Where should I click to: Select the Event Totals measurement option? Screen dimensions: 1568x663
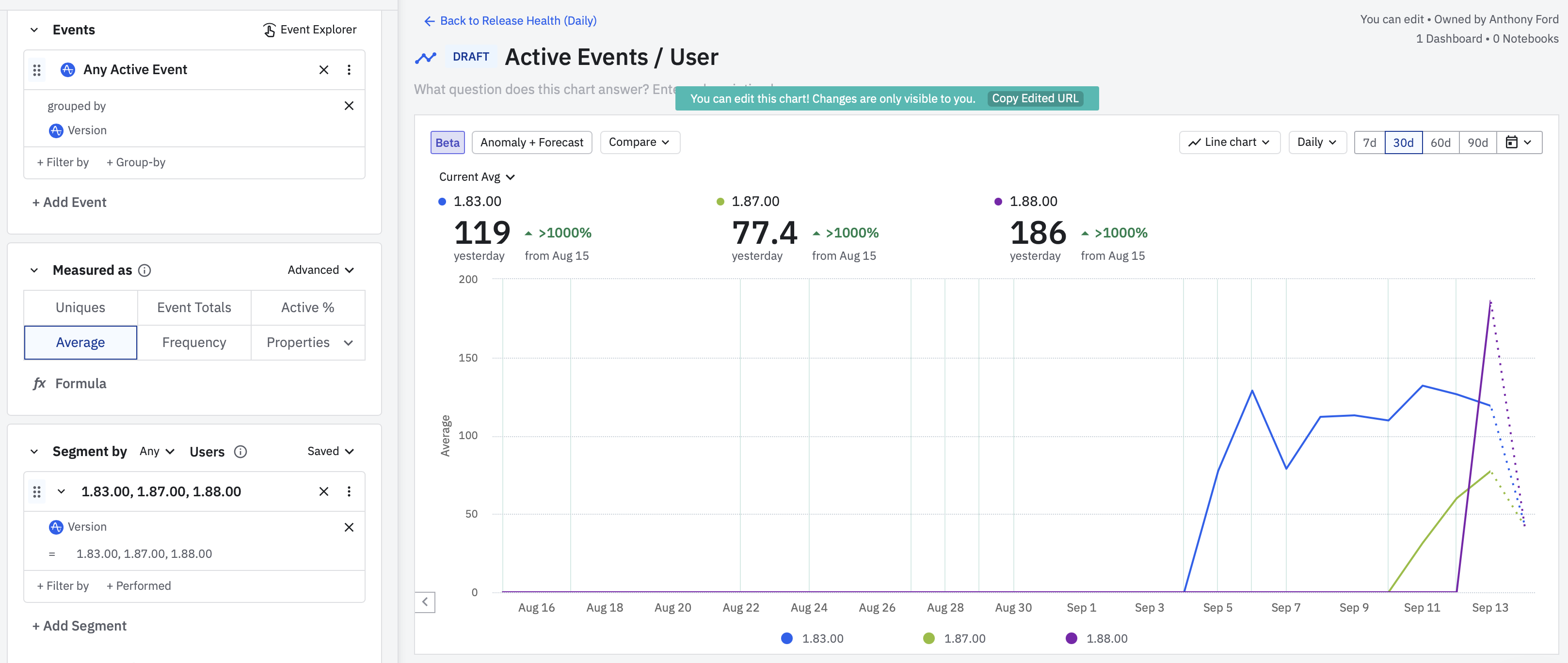(x=193, y=308)
